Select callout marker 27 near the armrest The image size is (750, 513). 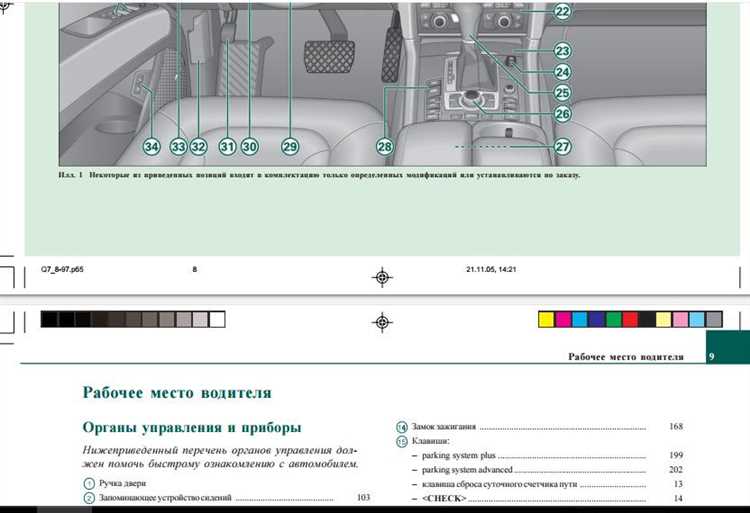[x=562, y=146]
